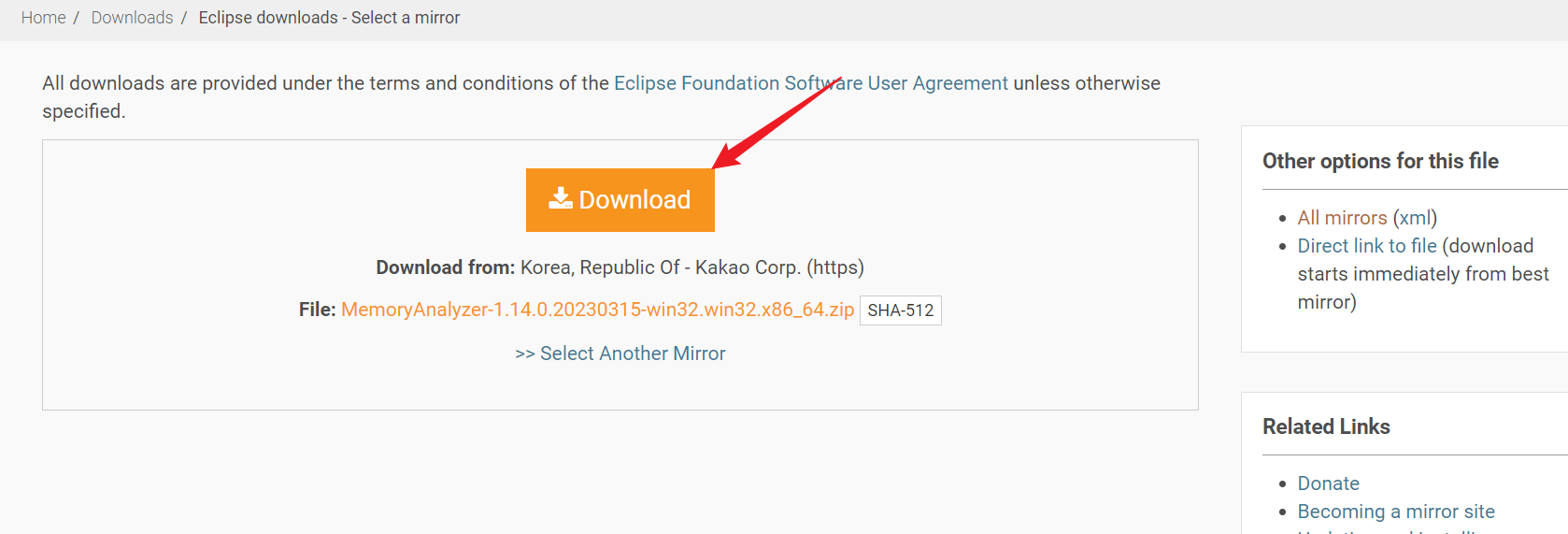Click the bold File: label
Image resolution: width=1568 pixels, height=534 pixels.
317,310
